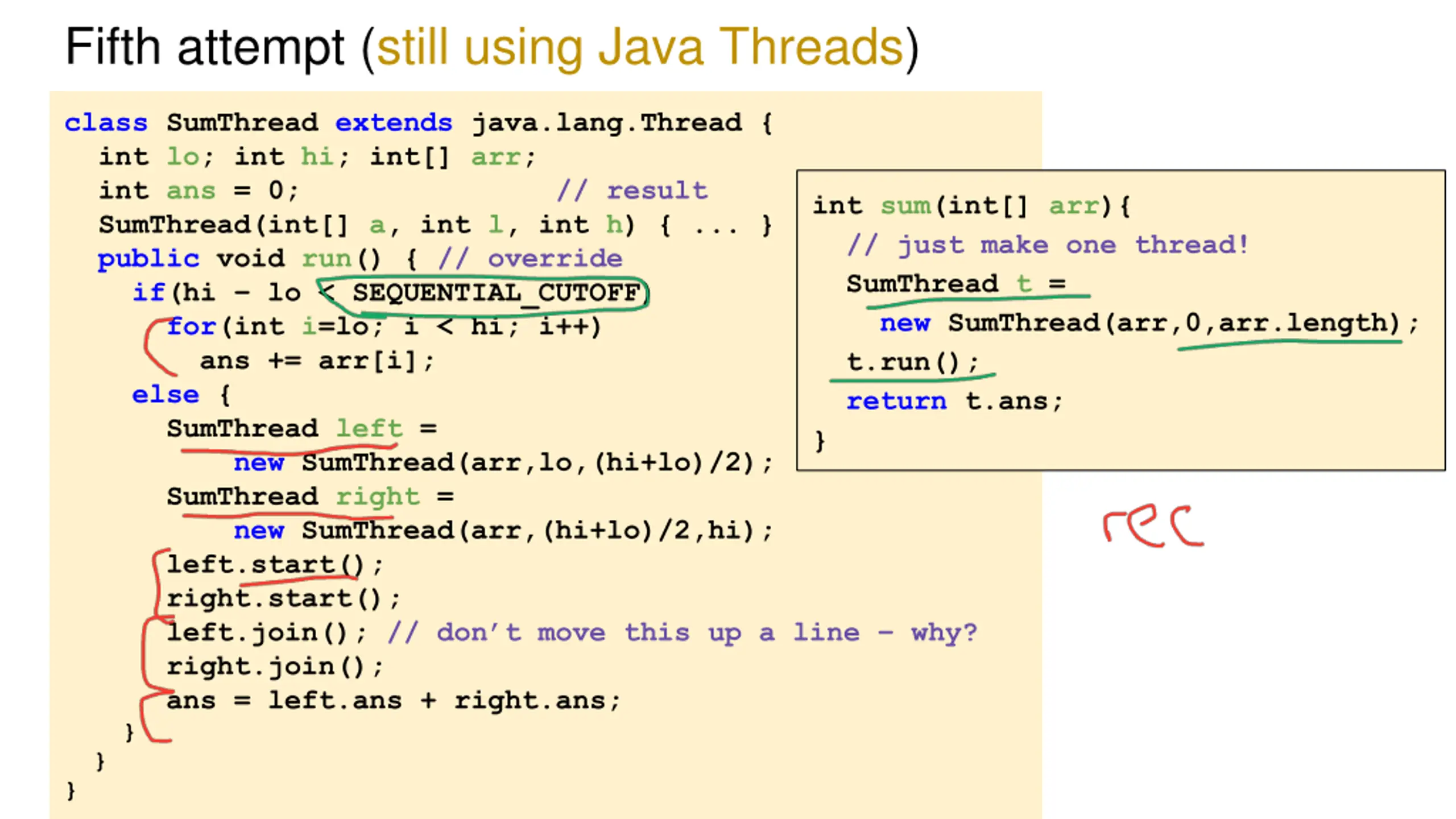Viewport: 1456px width, 819px height.
Task: Click the 'SumThread left =' declaration
Action: pos(301,428)
